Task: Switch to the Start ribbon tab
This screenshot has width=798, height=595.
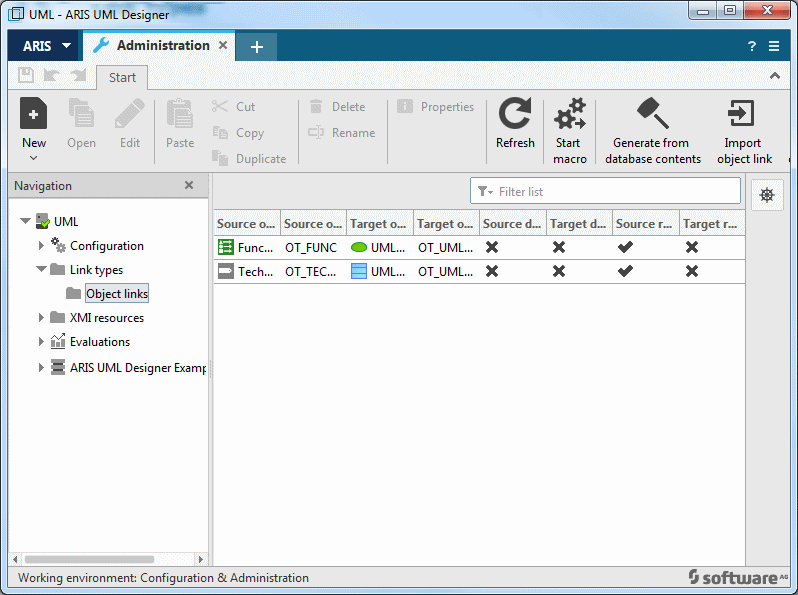Action: click(122, 77)
